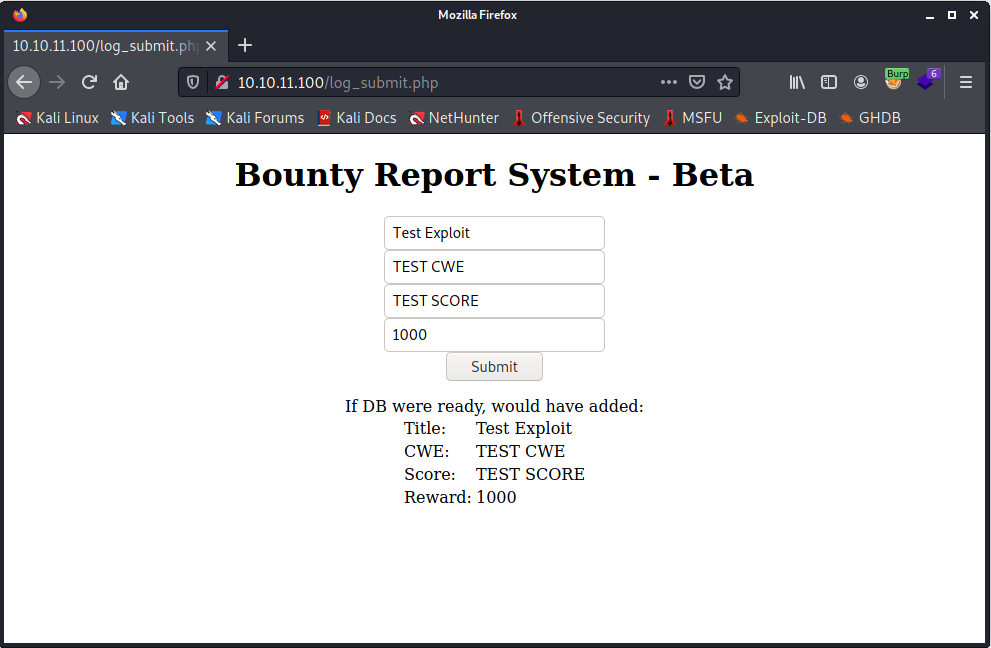Open the Exploit-DB bookmark

tap(781, 118)
